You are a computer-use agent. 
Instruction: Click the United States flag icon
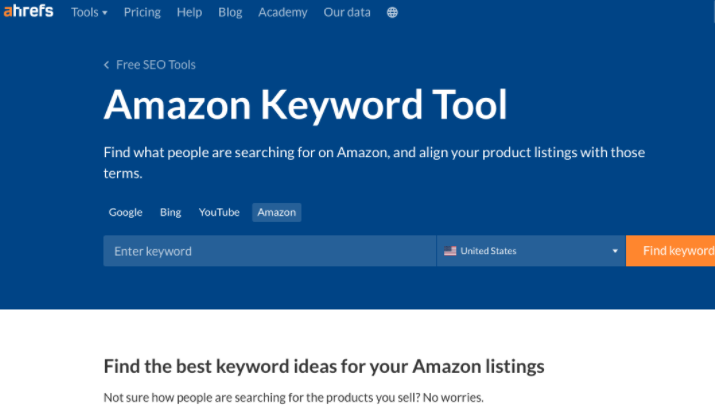[450, 251]
